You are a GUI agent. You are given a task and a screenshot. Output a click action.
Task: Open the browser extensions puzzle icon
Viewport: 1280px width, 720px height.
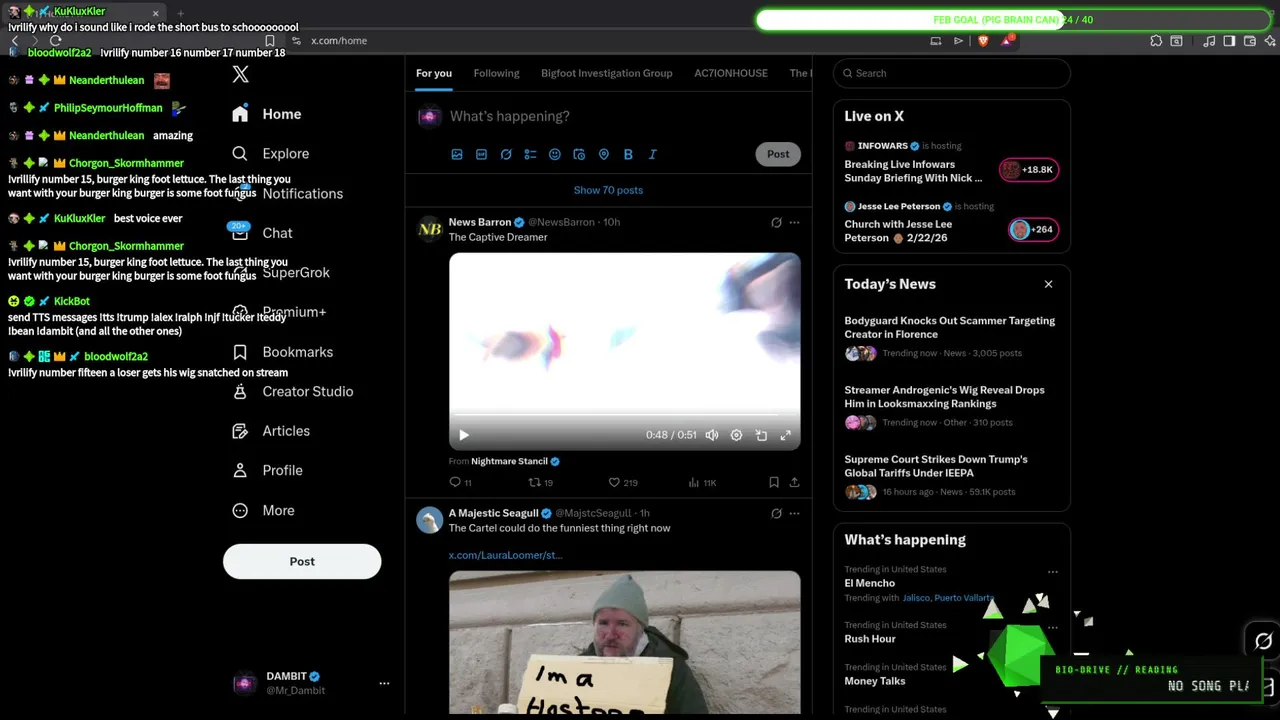coord(1156,41)
